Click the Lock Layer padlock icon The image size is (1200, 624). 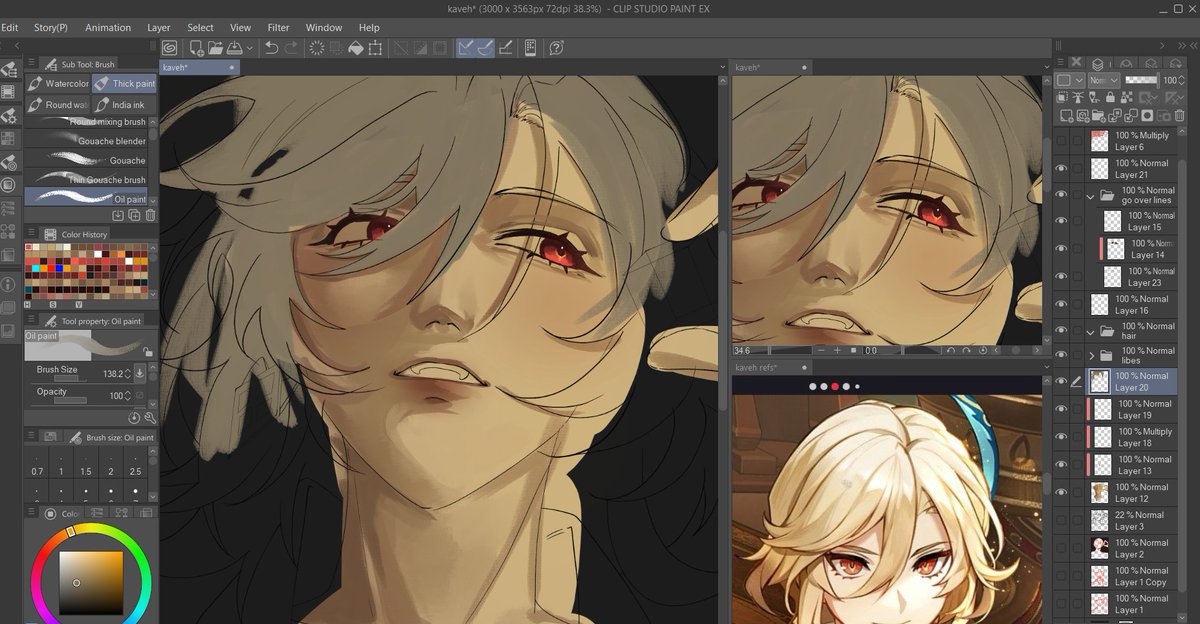click(x=1110, y=98)
